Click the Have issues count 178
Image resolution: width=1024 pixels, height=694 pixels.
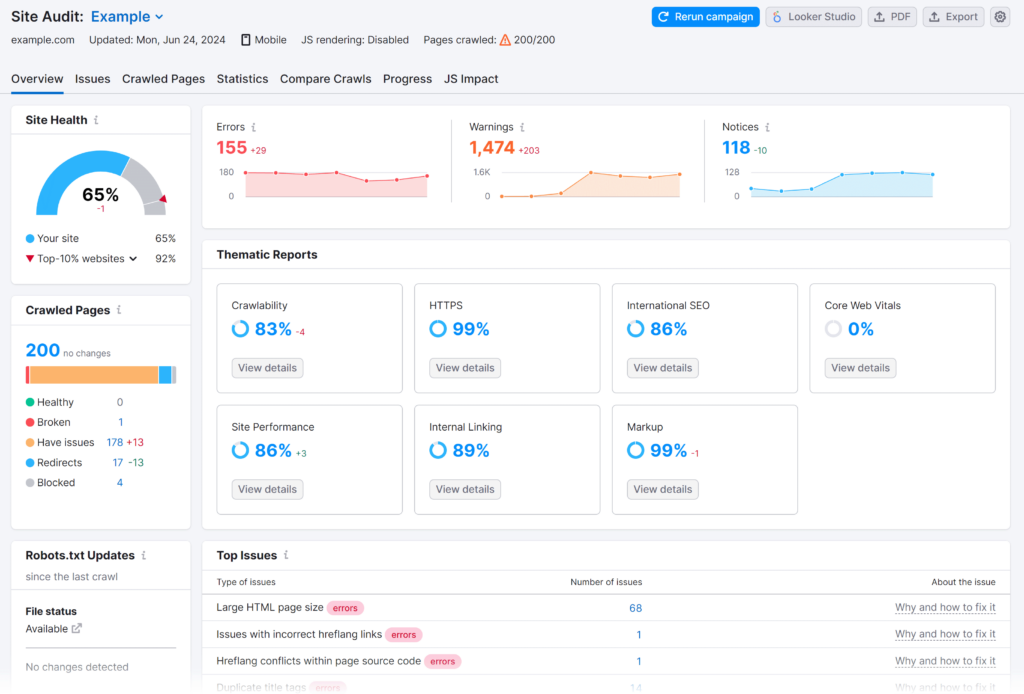click(x=115, y=443)
